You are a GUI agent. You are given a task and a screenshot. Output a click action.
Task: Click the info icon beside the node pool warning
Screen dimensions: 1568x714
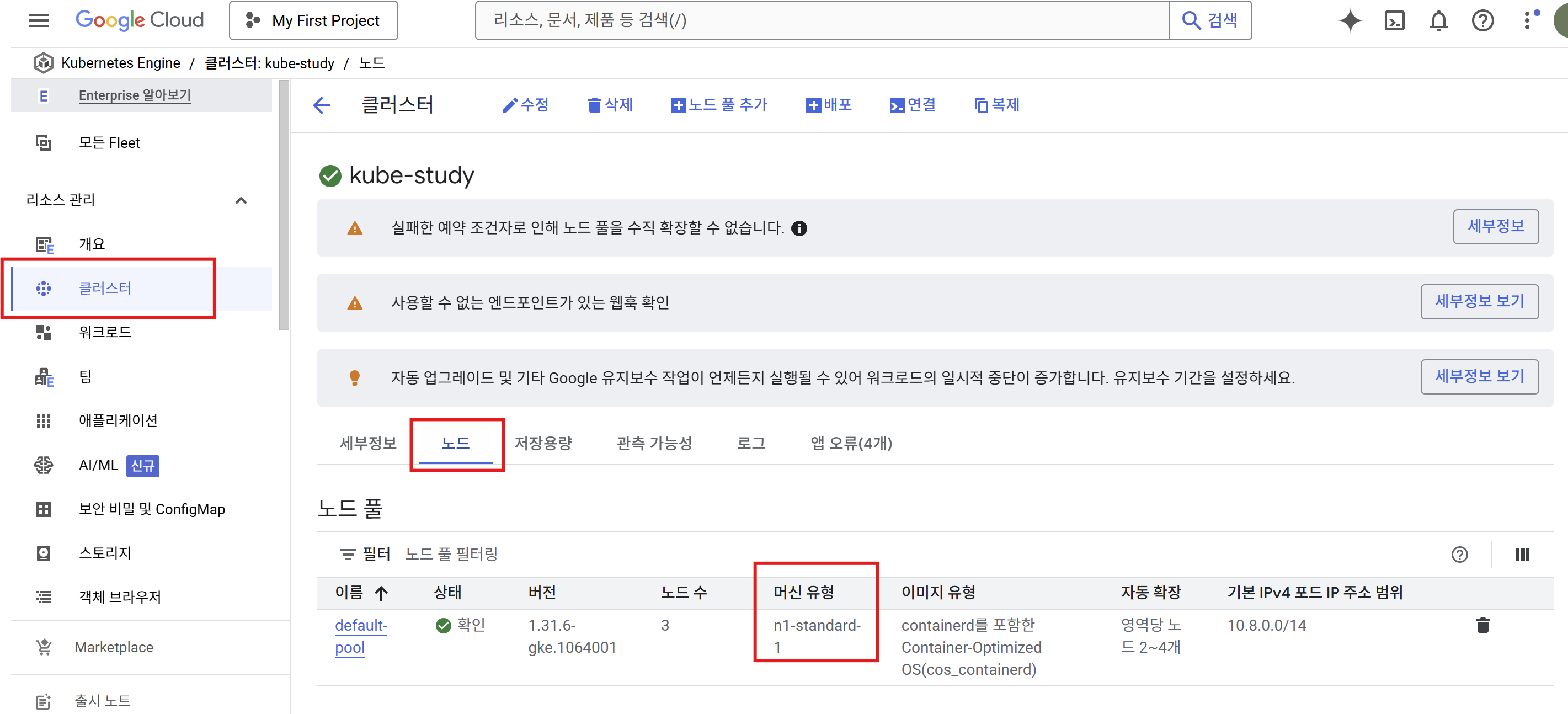(x=798, y=228)
